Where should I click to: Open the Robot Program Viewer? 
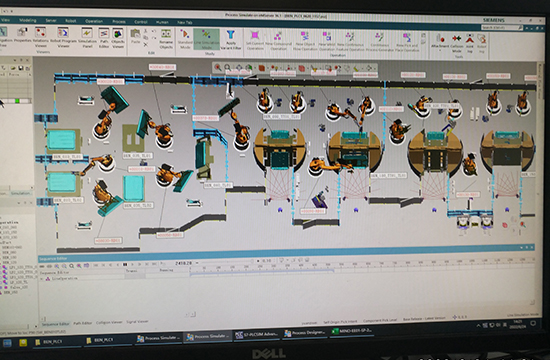[63, 38]
